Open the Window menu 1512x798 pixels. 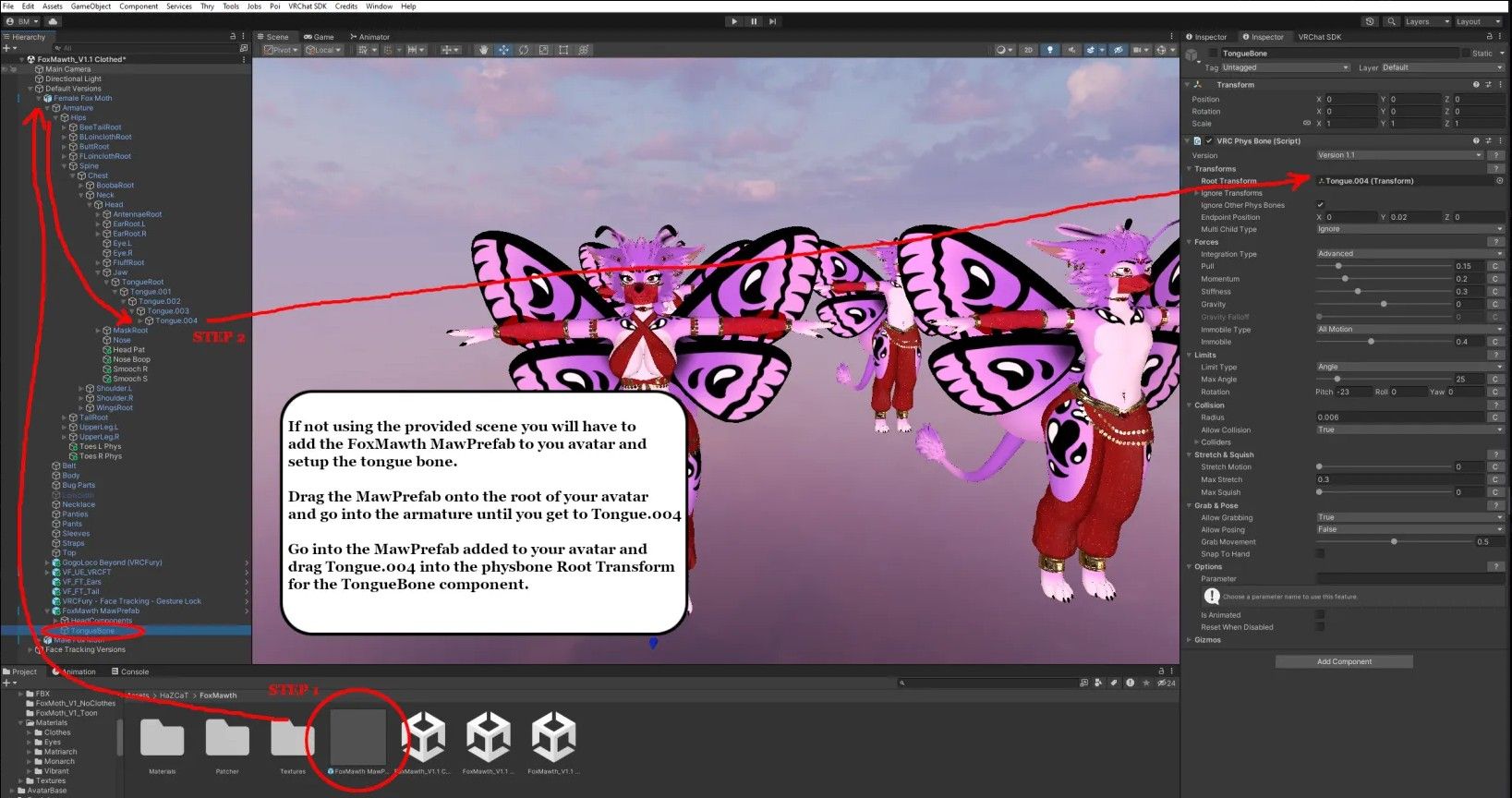[x=379, y=6]
